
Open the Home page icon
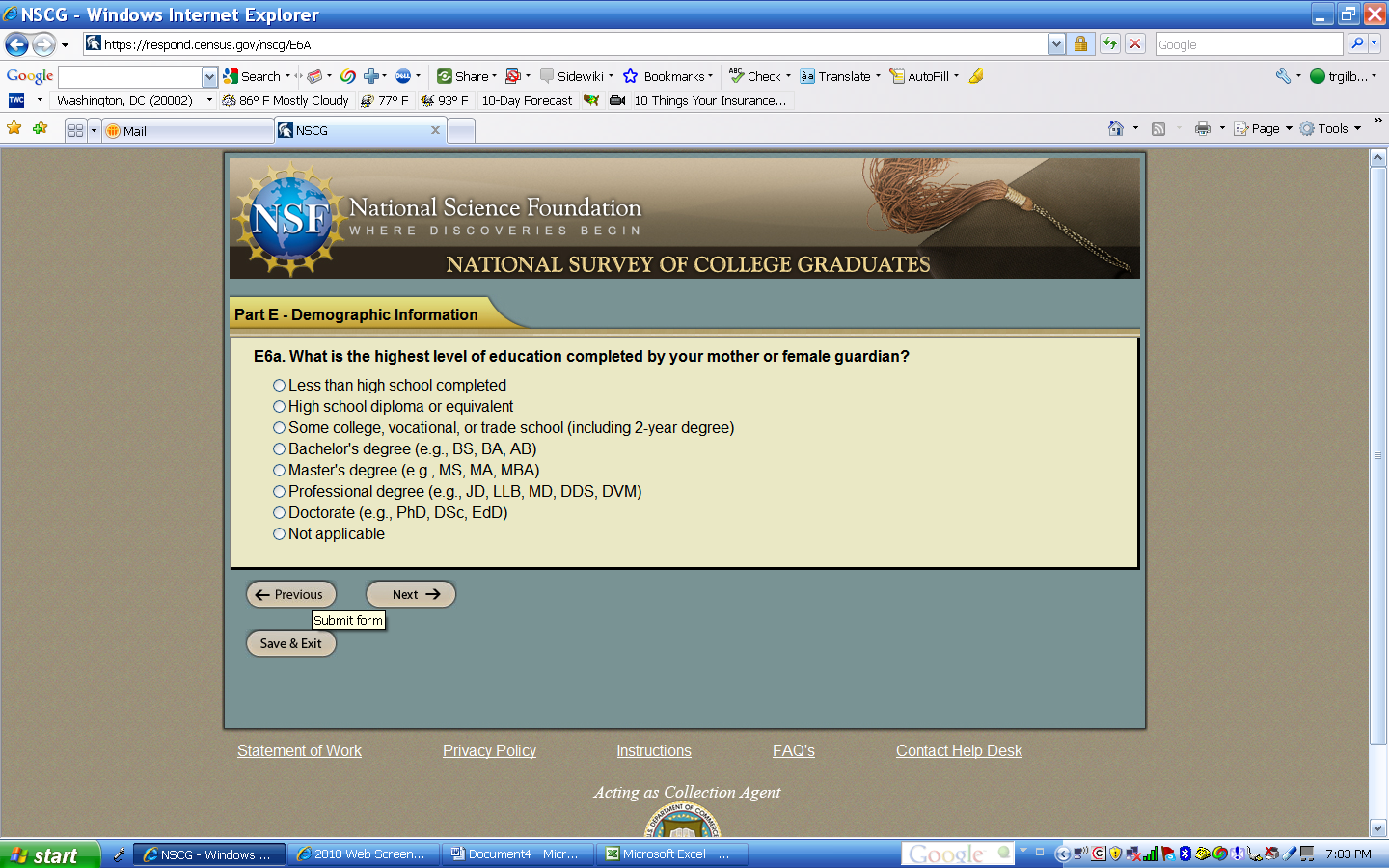click(x=1116, y=128)
